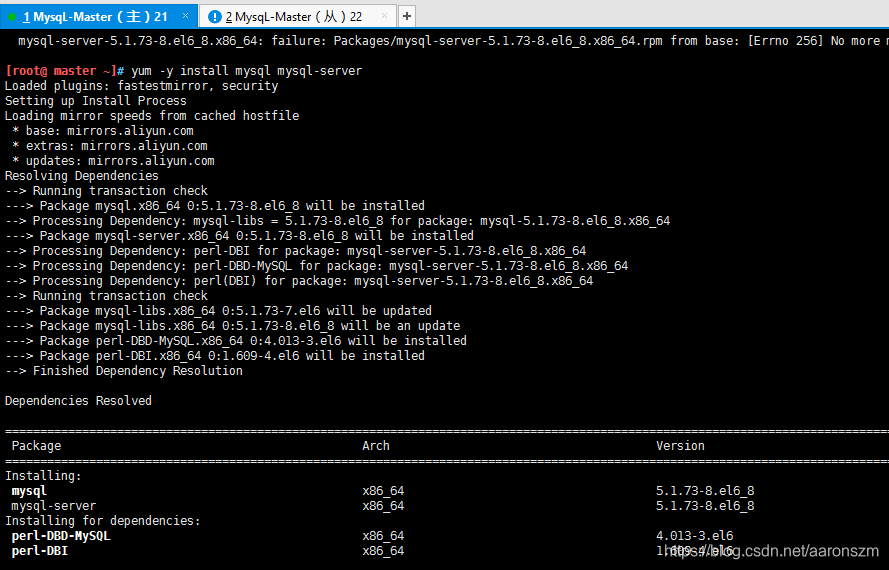889x570 pixels.
Task: Click 'mysql-libs will be an update' line
Action: tap(232, 326)
